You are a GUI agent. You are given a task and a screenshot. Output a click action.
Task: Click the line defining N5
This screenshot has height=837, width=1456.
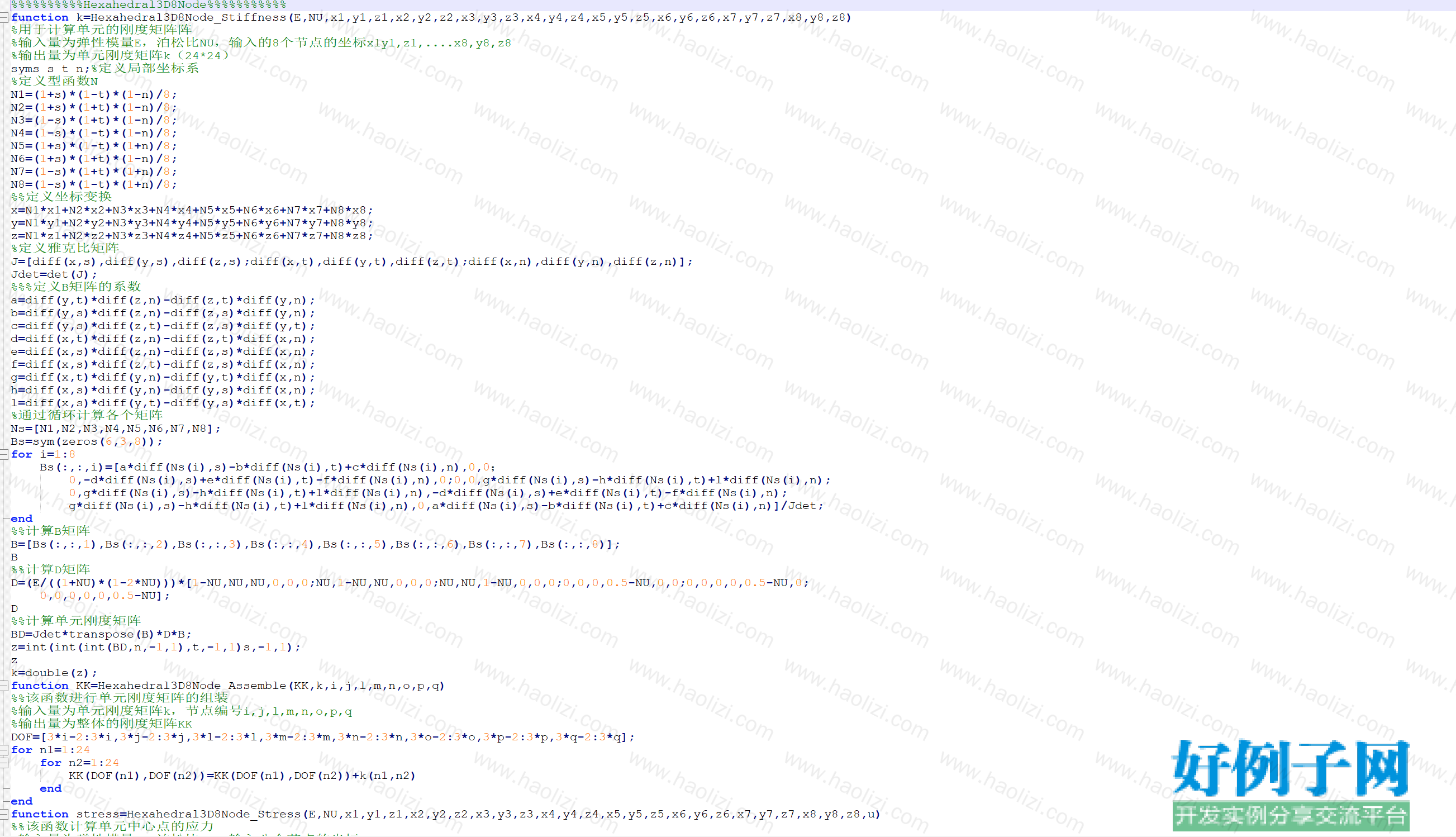(94, 146)
